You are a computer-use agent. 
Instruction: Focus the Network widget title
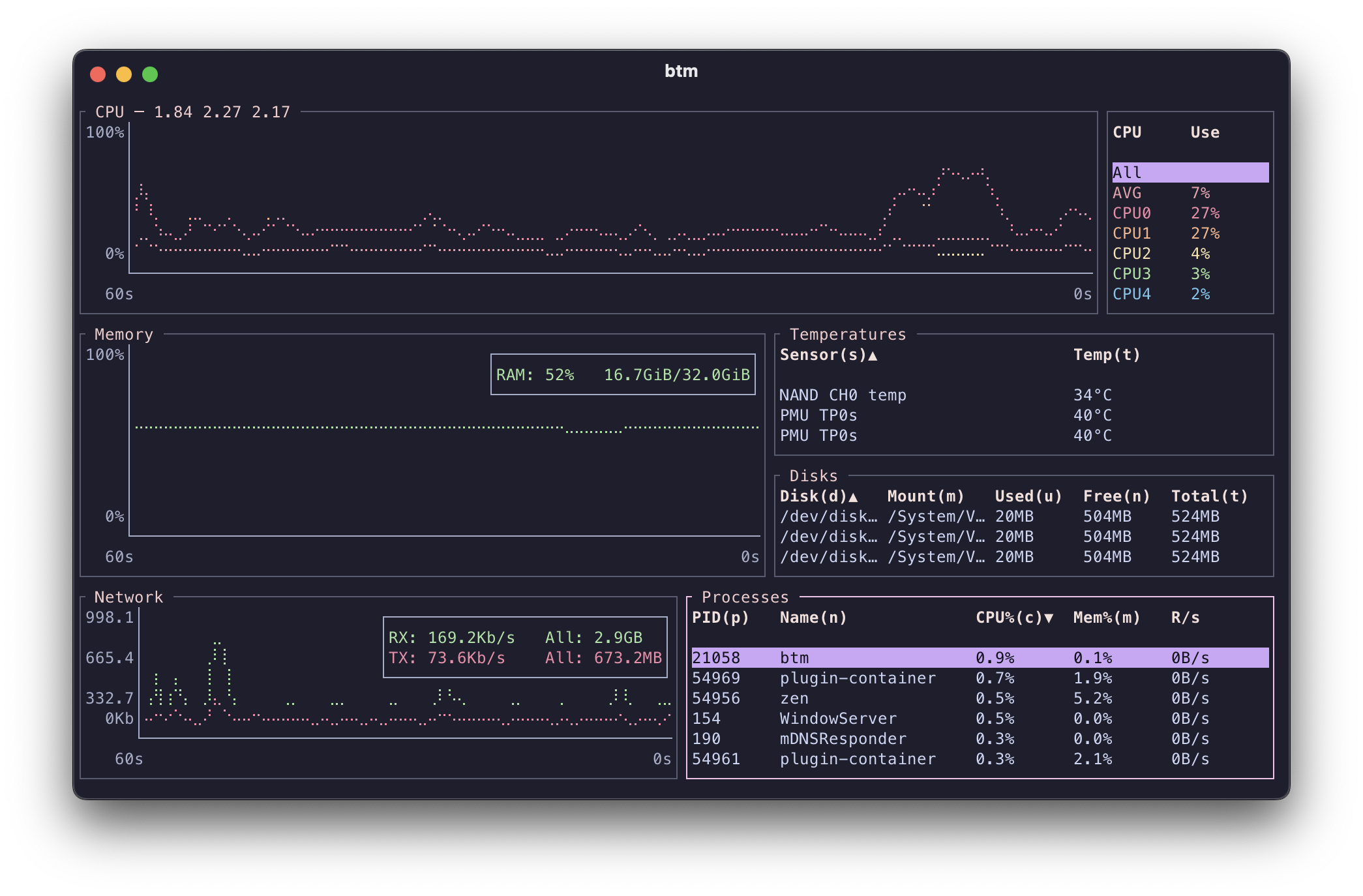tap(128, 597)
